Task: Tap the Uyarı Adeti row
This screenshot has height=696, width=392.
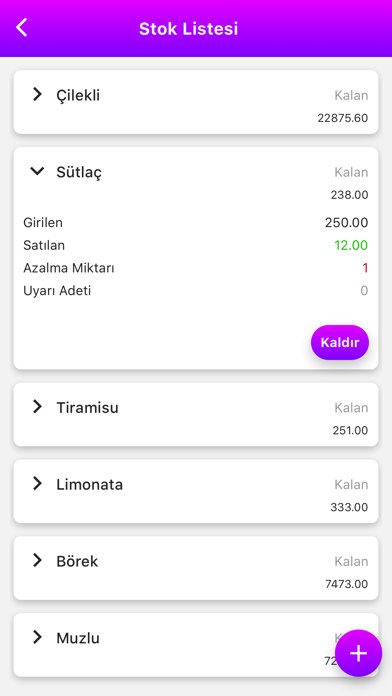Action: 196,291
